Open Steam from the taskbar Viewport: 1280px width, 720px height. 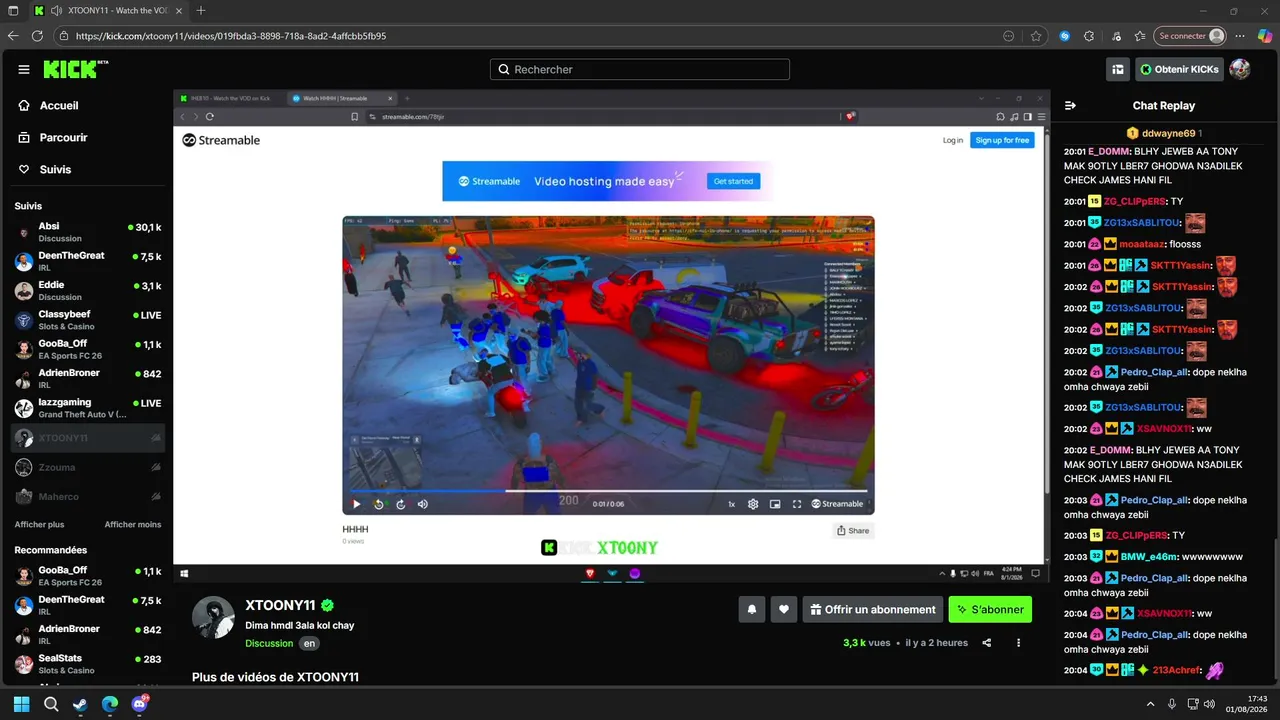[80, 704]
